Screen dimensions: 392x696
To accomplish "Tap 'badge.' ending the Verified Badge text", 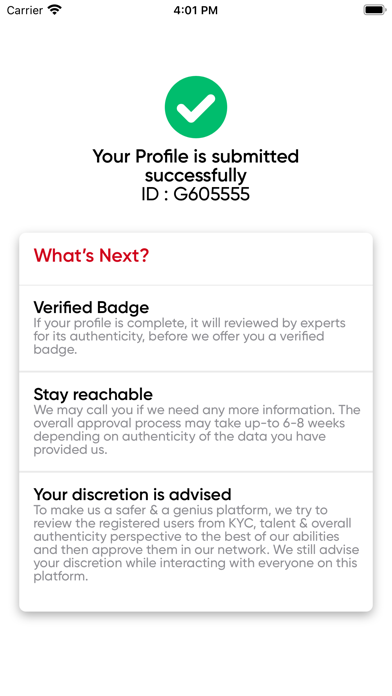I will (55, 349).
